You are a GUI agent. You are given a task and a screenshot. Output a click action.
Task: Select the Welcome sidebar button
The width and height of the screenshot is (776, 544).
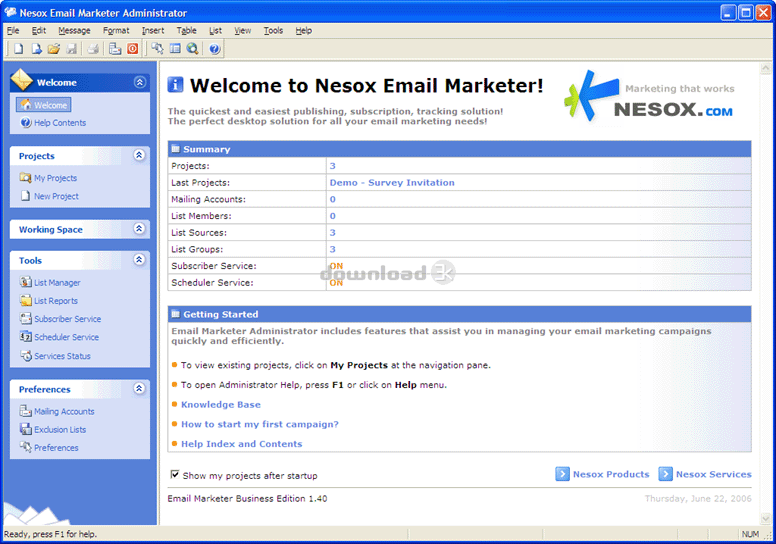tap(44, 104)
